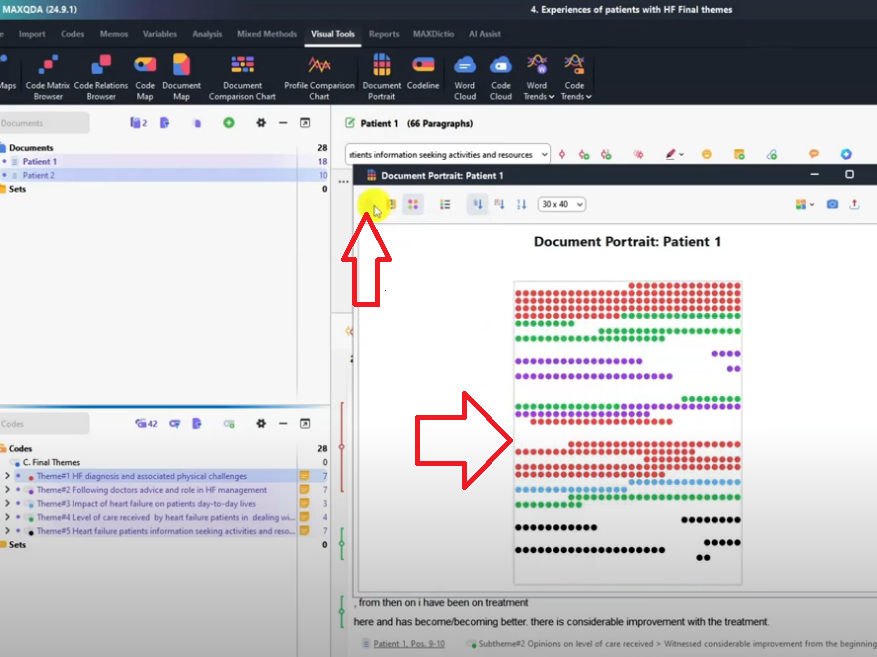This screenshot has height=657, width=877.
Task: Toggle sort by color button in Document Portrait
Action: click(499, 205)
